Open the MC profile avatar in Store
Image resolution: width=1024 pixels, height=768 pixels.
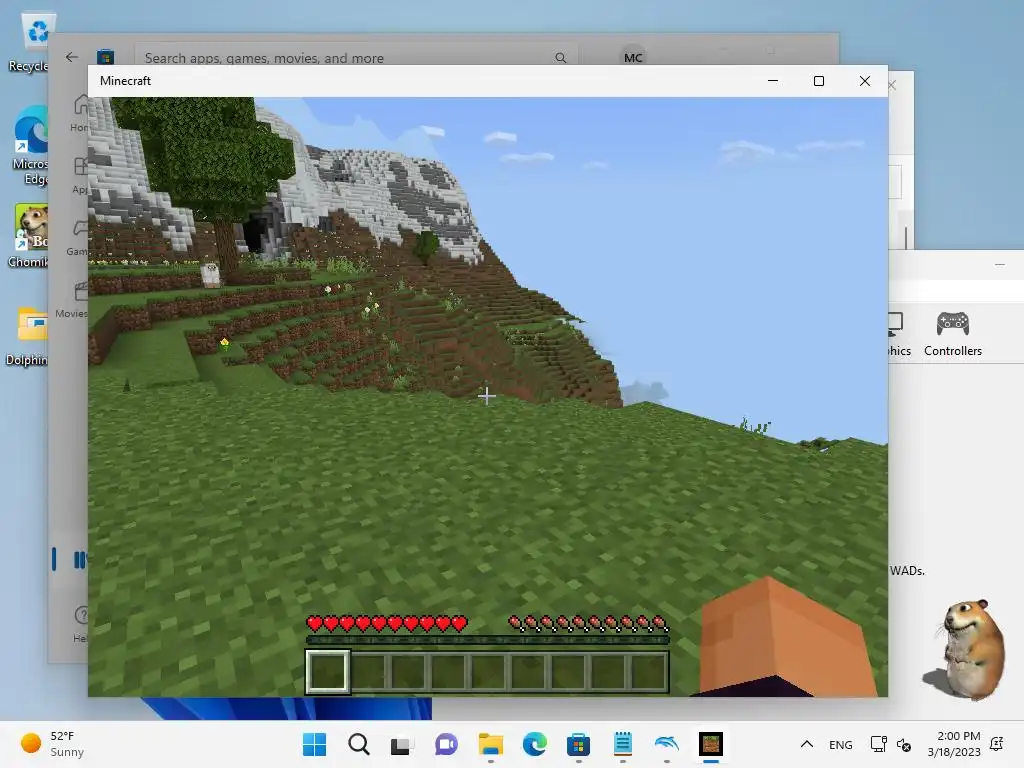click(633, 57)
